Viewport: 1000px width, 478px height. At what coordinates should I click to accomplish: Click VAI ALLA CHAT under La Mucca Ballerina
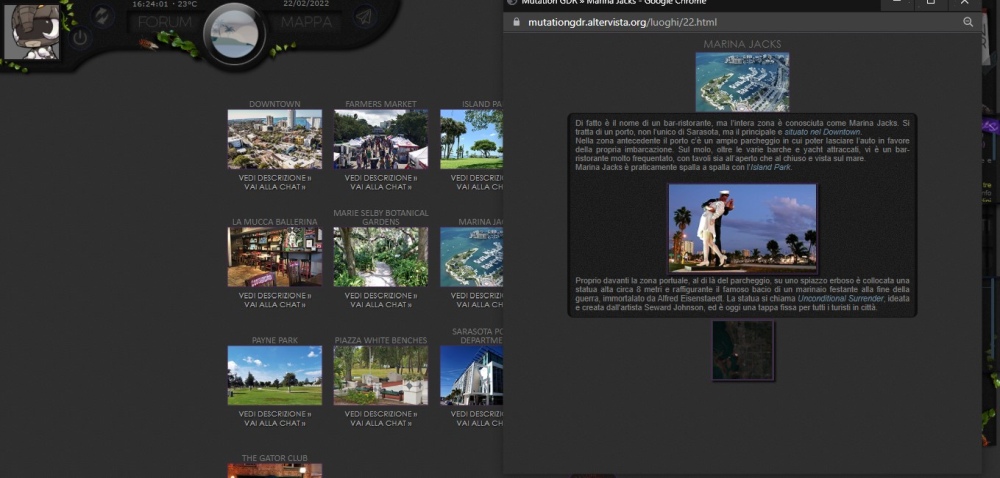coord(275,305)
